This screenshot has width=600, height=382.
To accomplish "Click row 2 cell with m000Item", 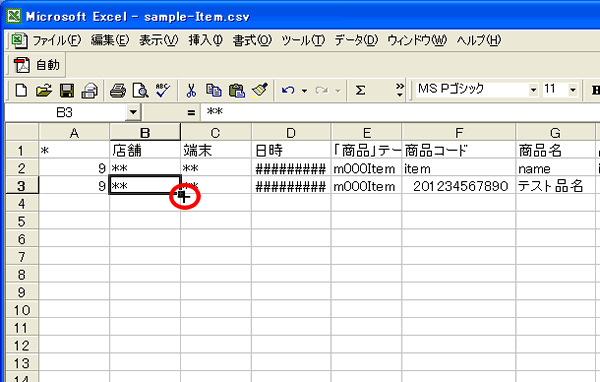I will 367,168.
